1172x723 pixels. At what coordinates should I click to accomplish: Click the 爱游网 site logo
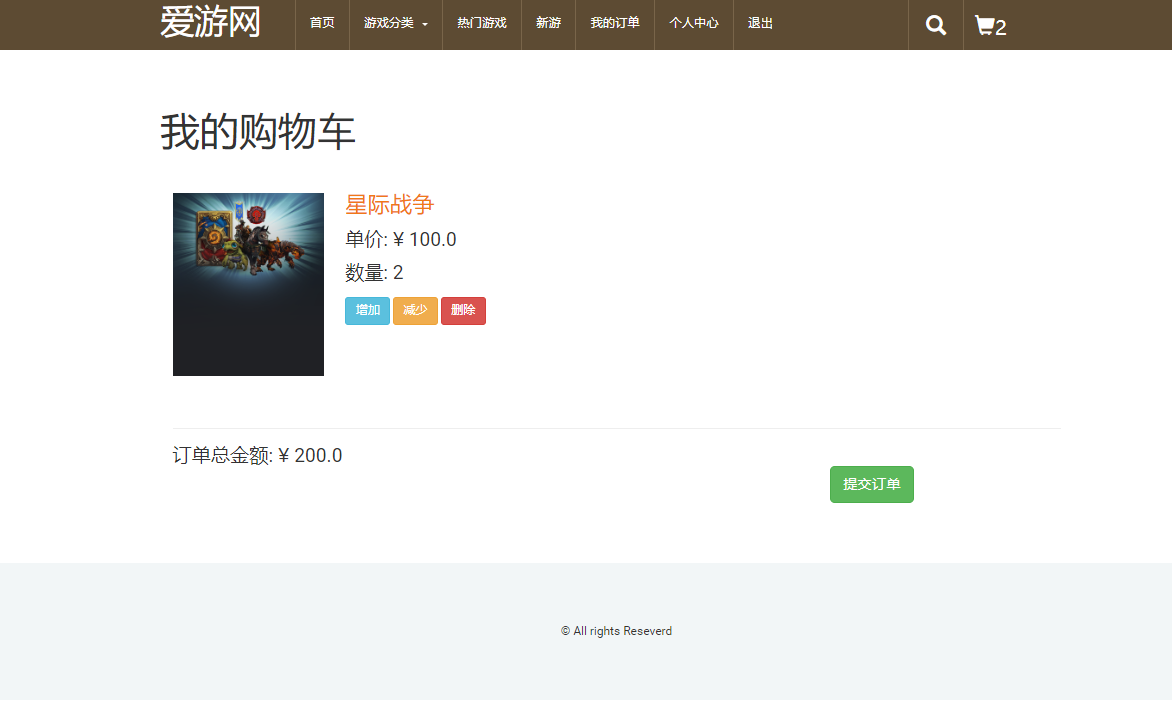point(210,23)
